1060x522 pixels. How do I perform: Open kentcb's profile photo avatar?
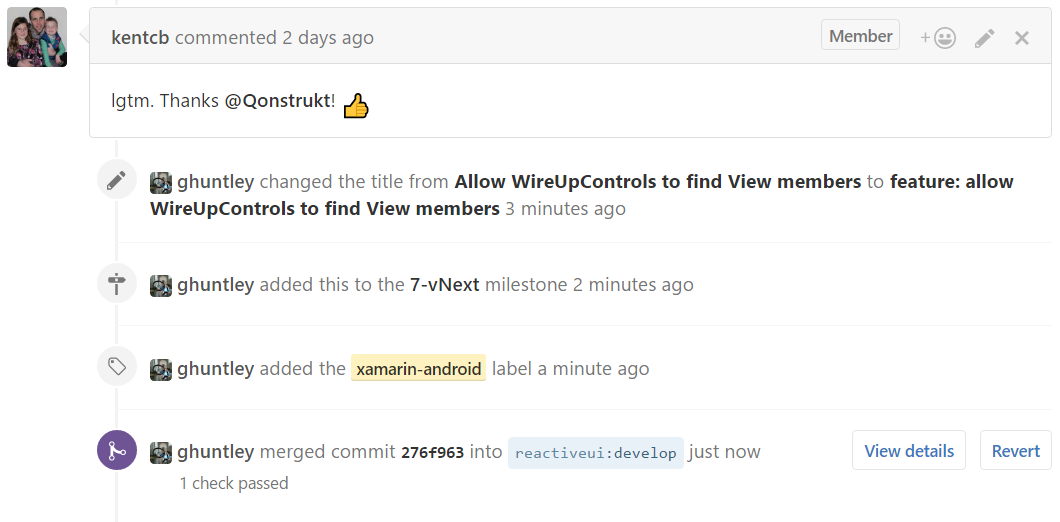37,37
